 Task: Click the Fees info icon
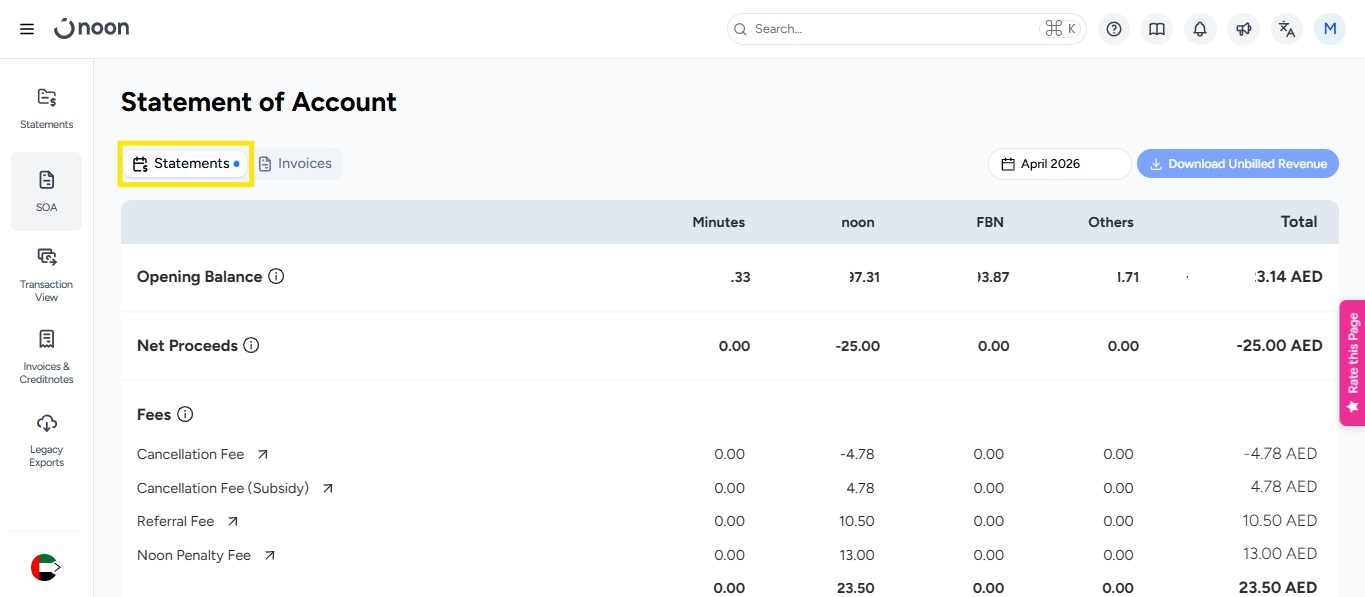click(x=185, y=414)
